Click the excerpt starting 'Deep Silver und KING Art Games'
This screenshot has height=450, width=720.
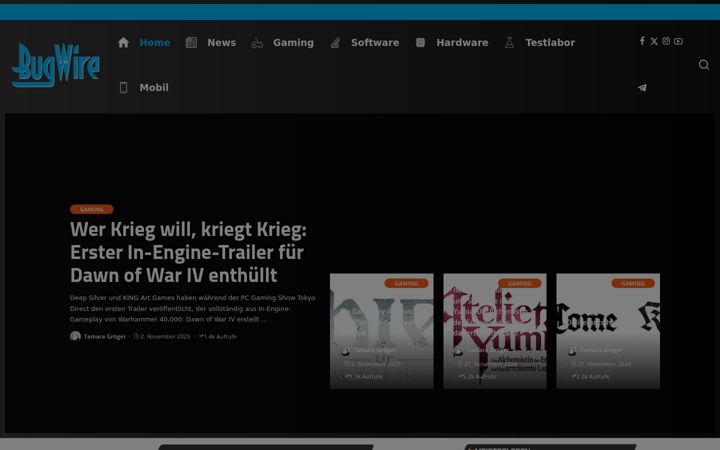[192, 309]
